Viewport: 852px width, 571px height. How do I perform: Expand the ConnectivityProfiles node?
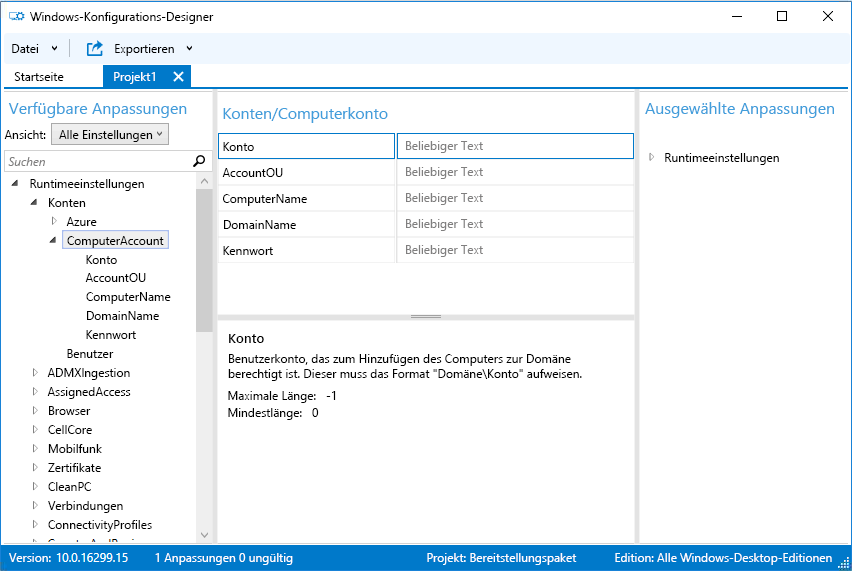point(35,524)
